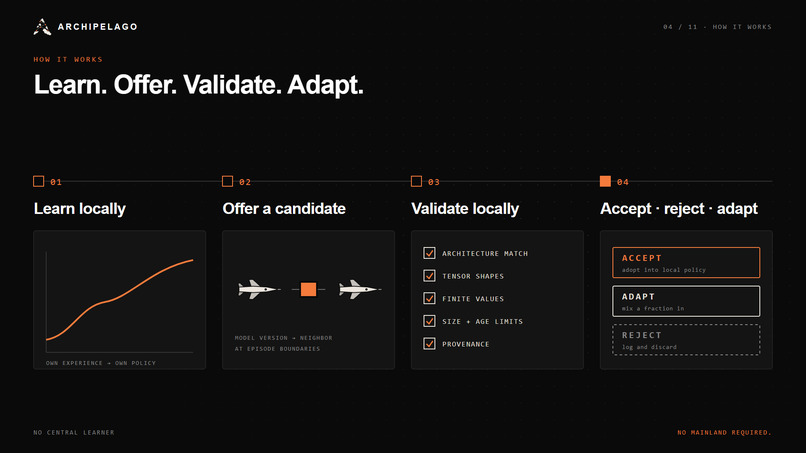The image size is (806, 453).
Task: Click the 'Offer a candidate' heading
Action: point(284,209)
